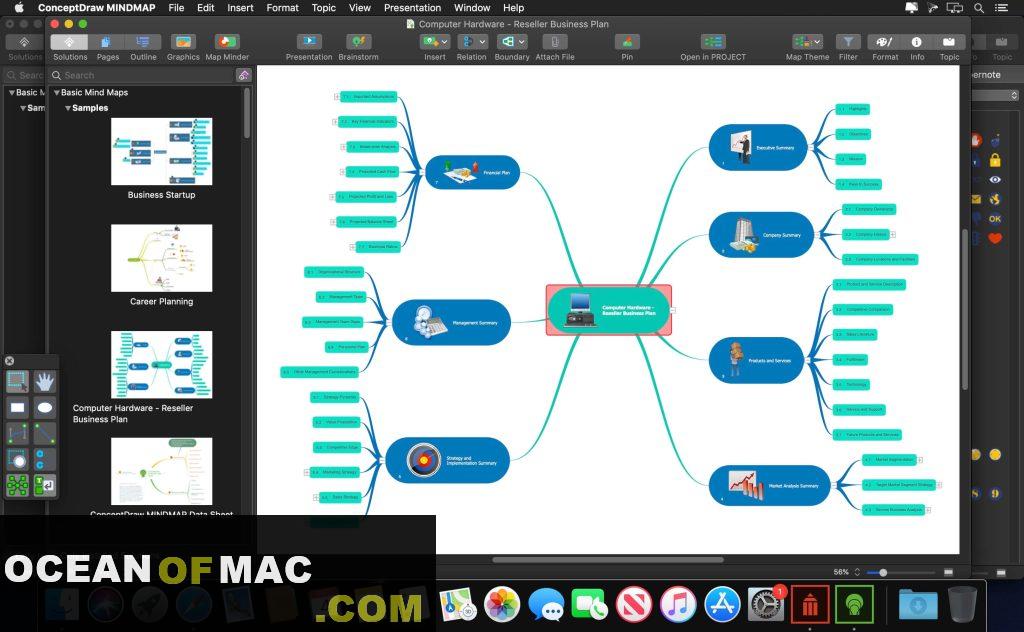Select the central Computer Hardware topic

(x=609, y=310)
